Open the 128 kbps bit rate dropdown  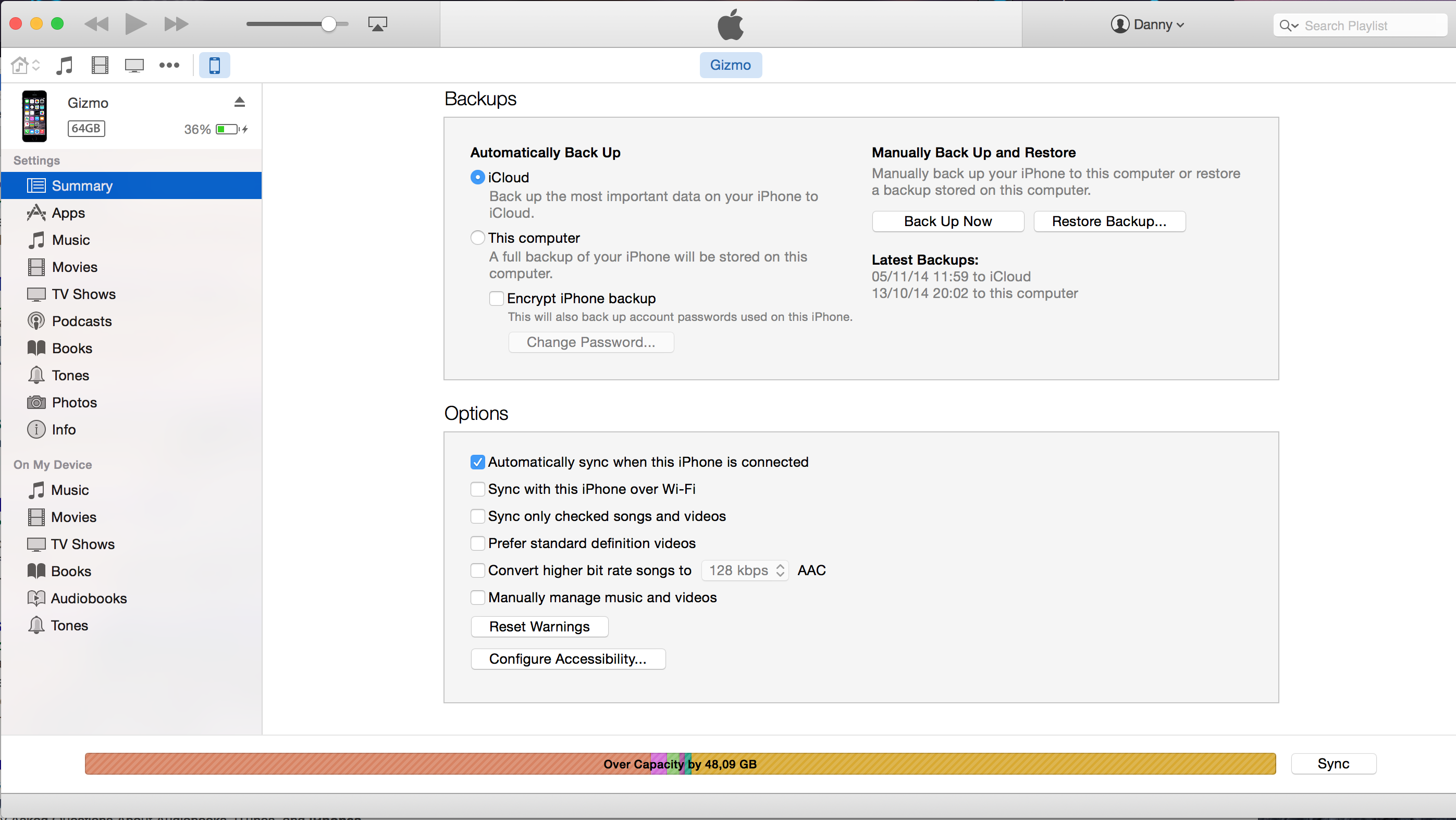click(x=745, y=571)
